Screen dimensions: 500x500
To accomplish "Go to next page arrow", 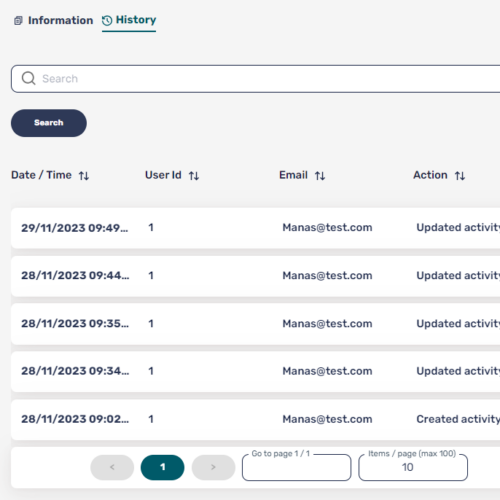I will (x=213, y=467).
